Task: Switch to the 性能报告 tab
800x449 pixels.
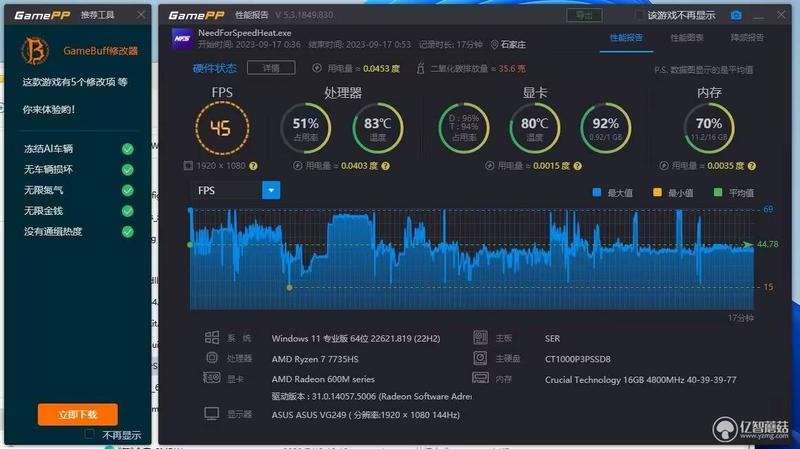Action: click(x=626, y=38)
